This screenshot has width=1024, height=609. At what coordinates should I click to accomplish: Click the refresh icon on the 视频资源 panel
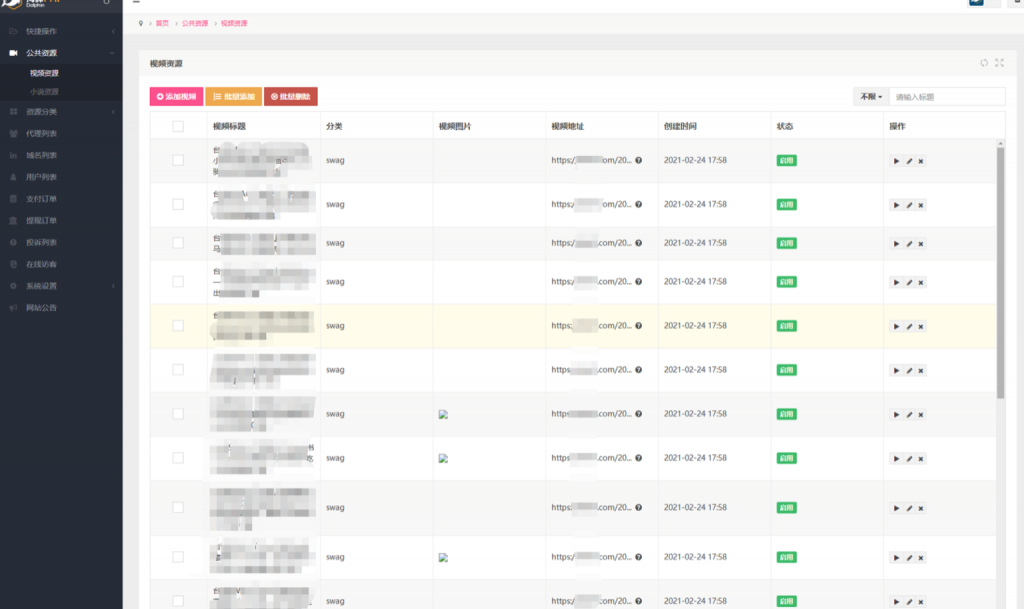tap(984, 63)
